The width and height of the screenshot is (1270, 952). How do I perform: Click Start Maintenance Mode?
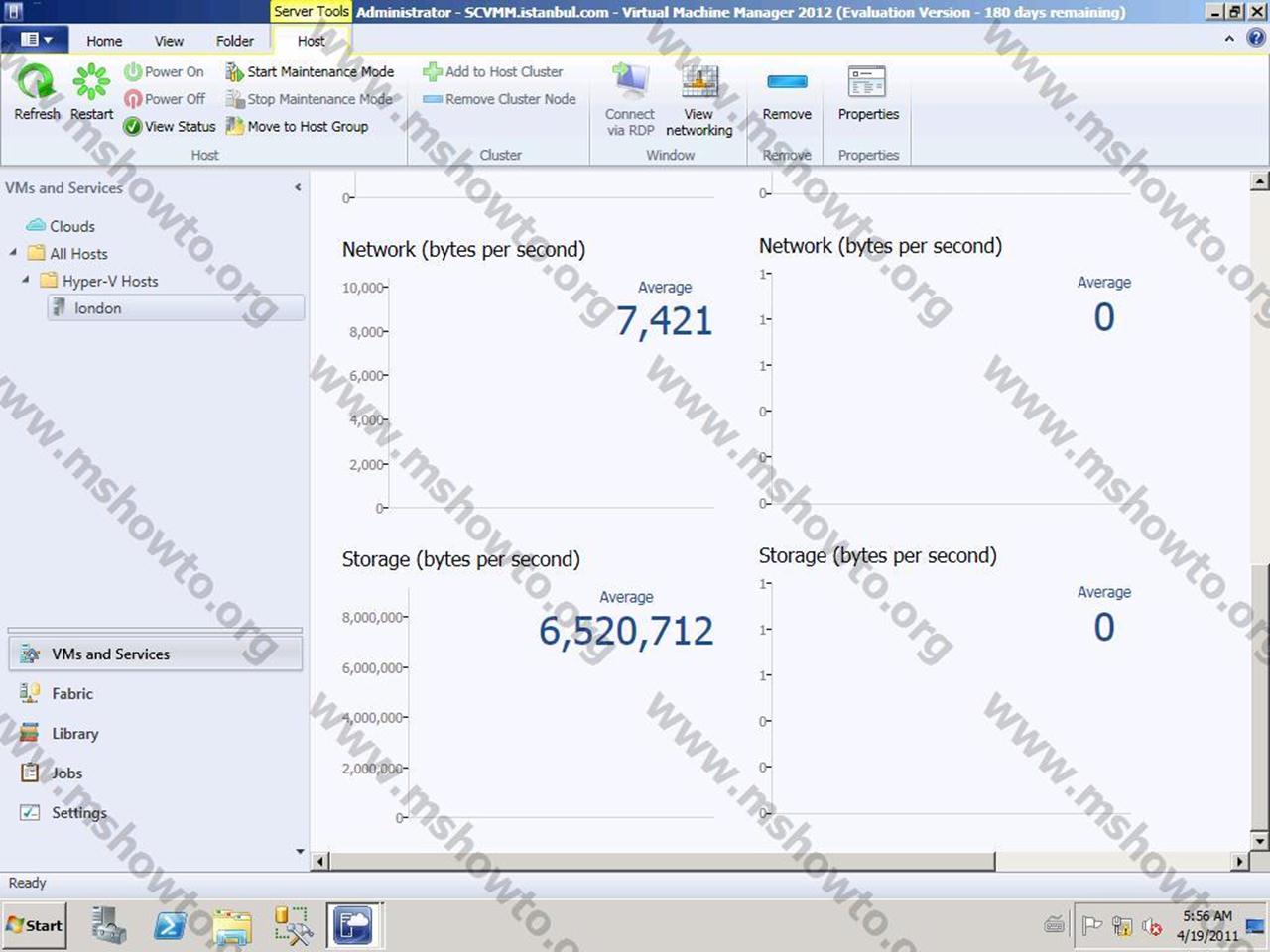click(310, 71)
